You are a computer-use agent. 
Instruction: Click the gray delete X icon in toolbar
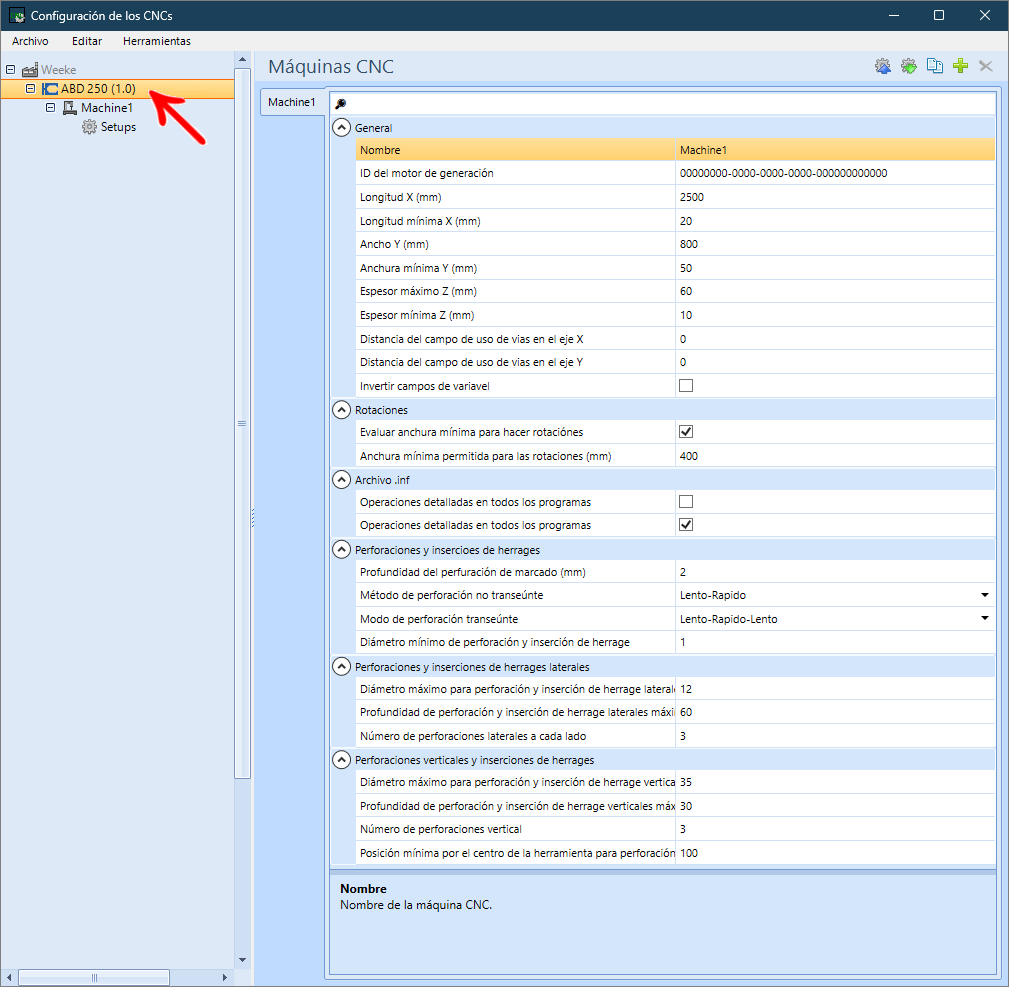pos(986,66)
